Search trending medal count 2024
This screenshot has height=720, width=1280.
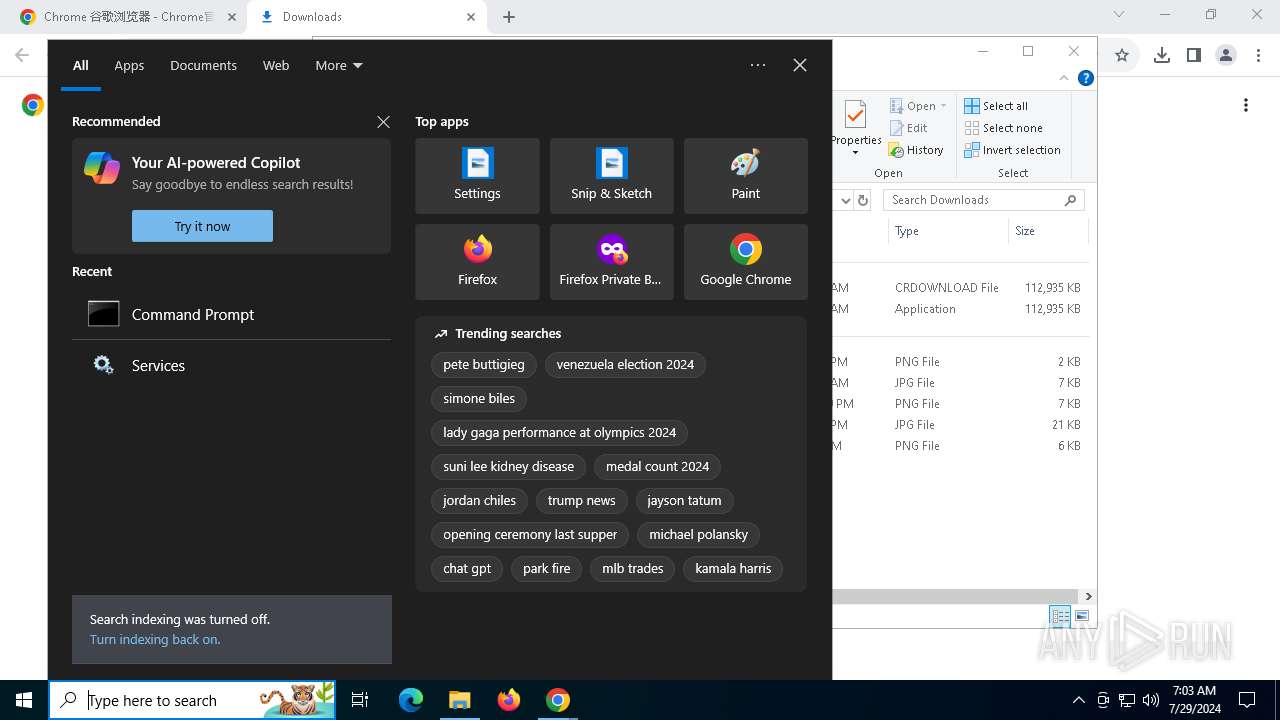pyautogui.click(x=657, y=467)
